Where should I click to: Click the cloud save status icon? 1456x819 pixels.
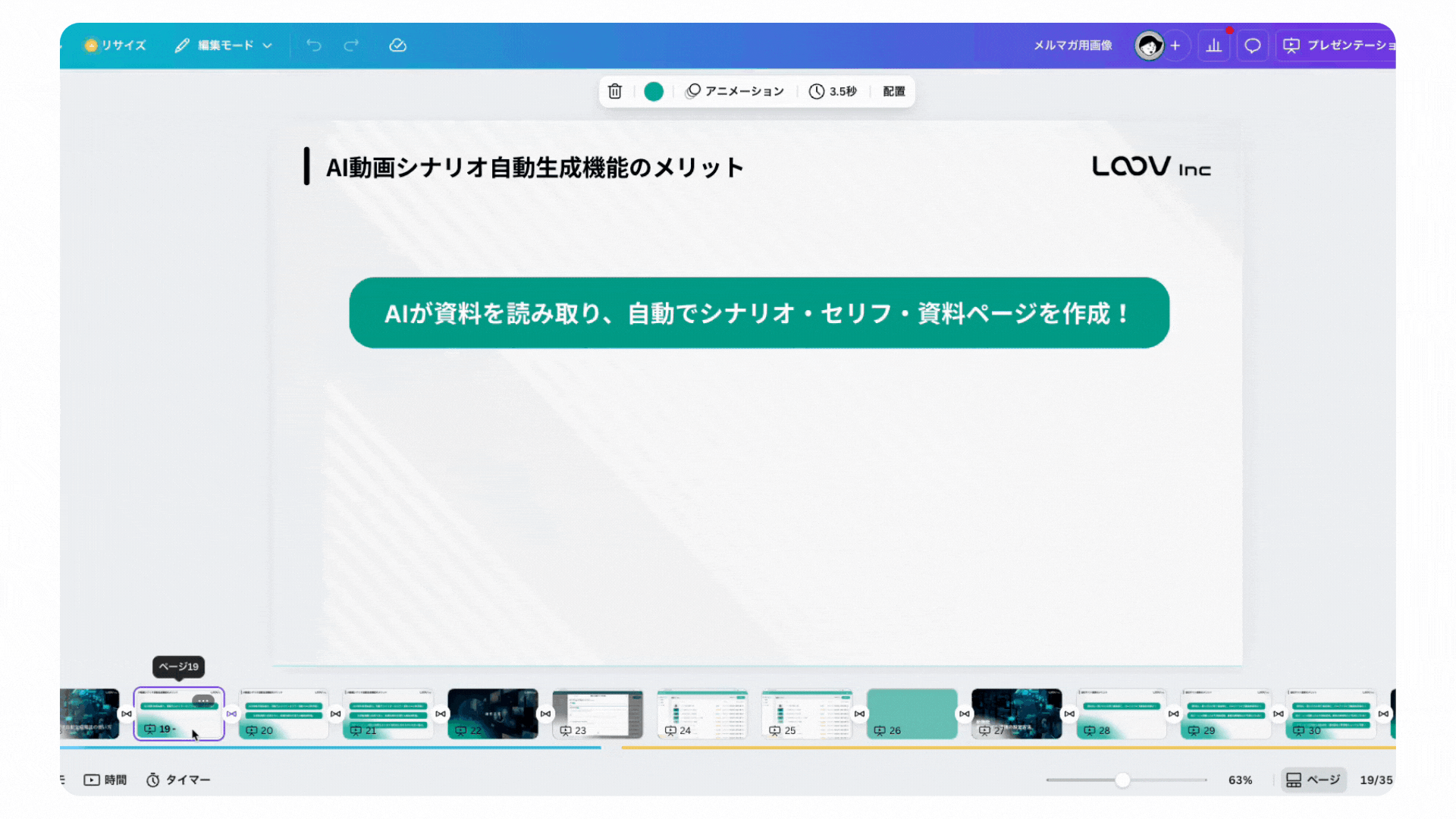click(398, 45)
